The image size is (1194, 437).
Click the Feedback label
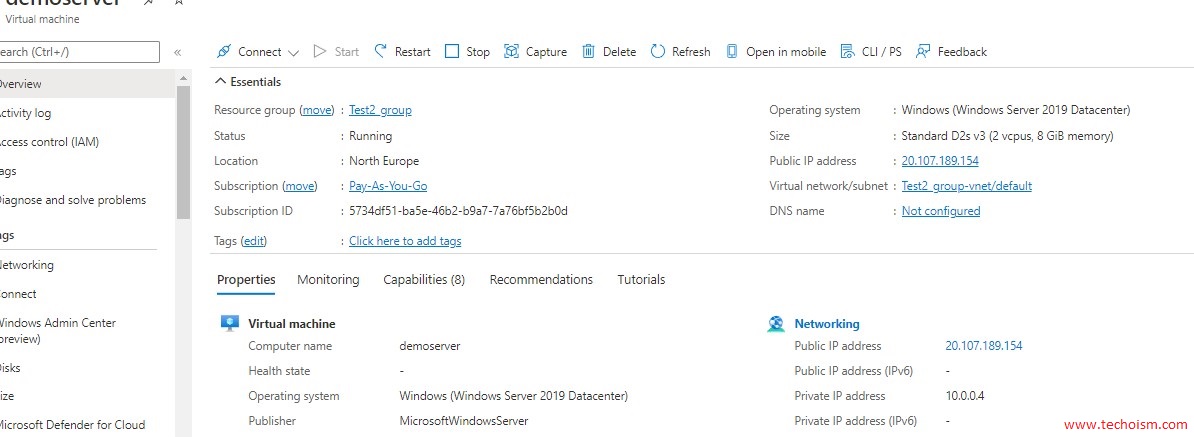[x=963, y=52]
